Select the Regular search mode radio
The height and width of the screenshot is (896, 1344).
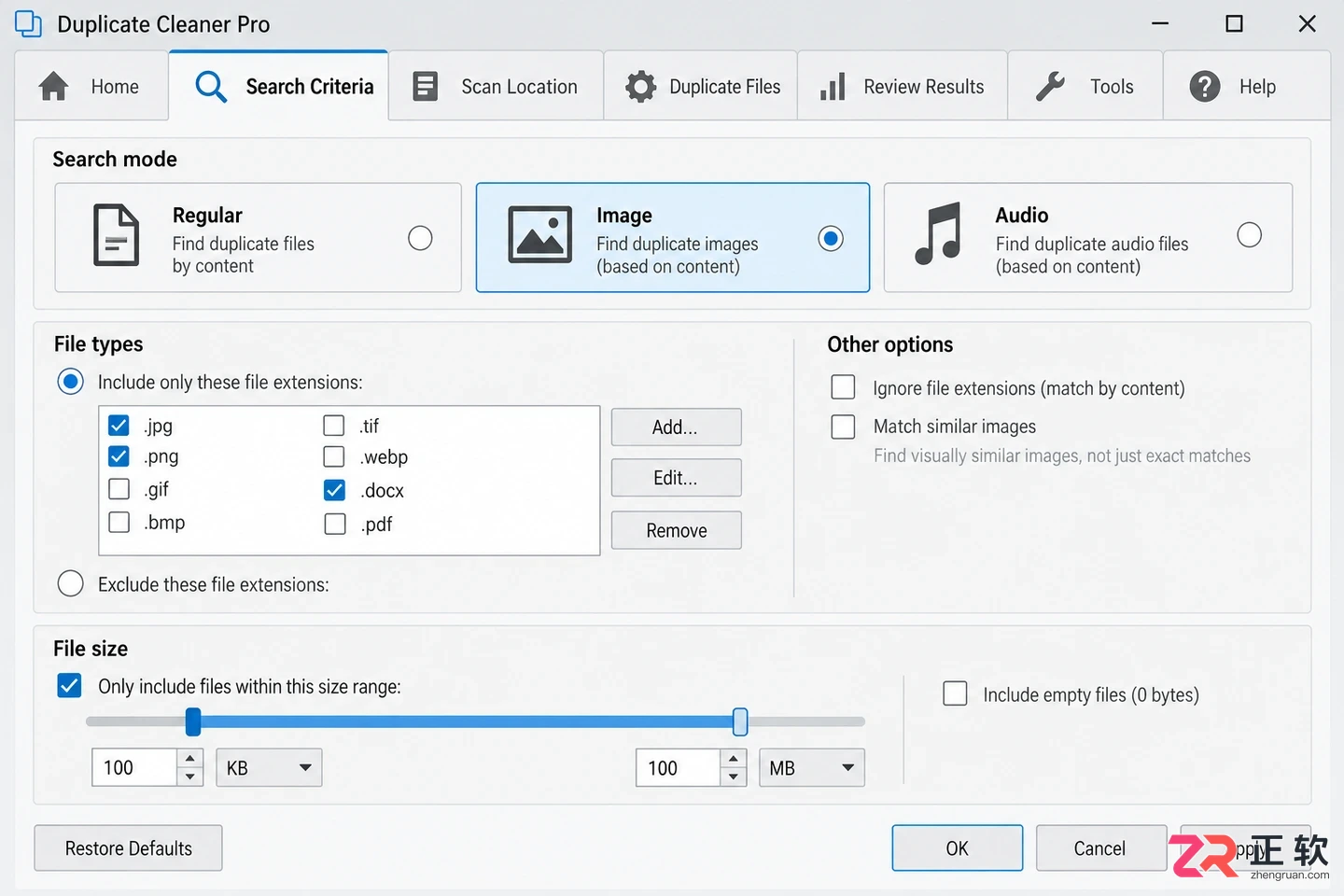[420, 238]
